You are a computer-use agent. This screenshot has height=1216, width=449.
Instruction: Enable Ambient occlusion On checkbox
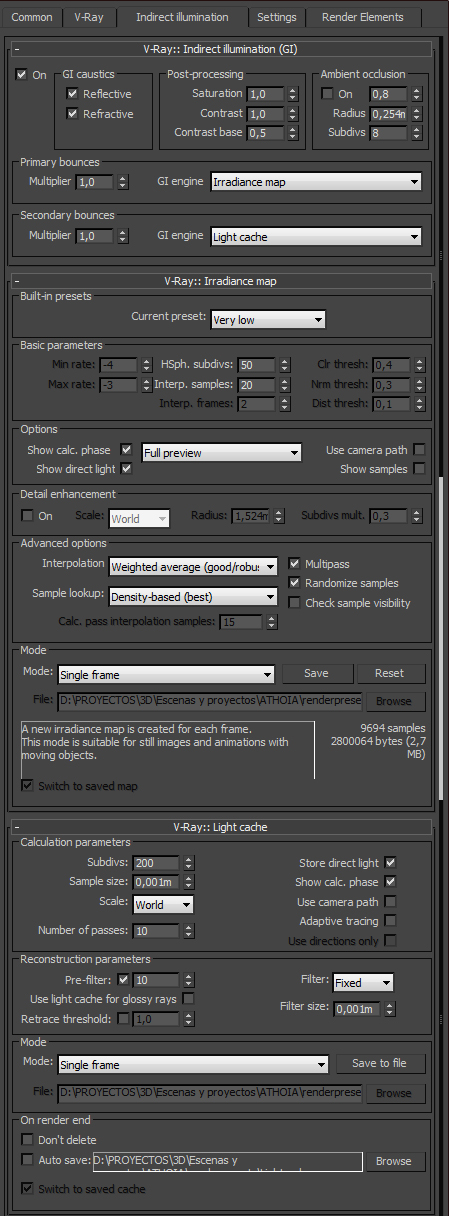[327, 94]
